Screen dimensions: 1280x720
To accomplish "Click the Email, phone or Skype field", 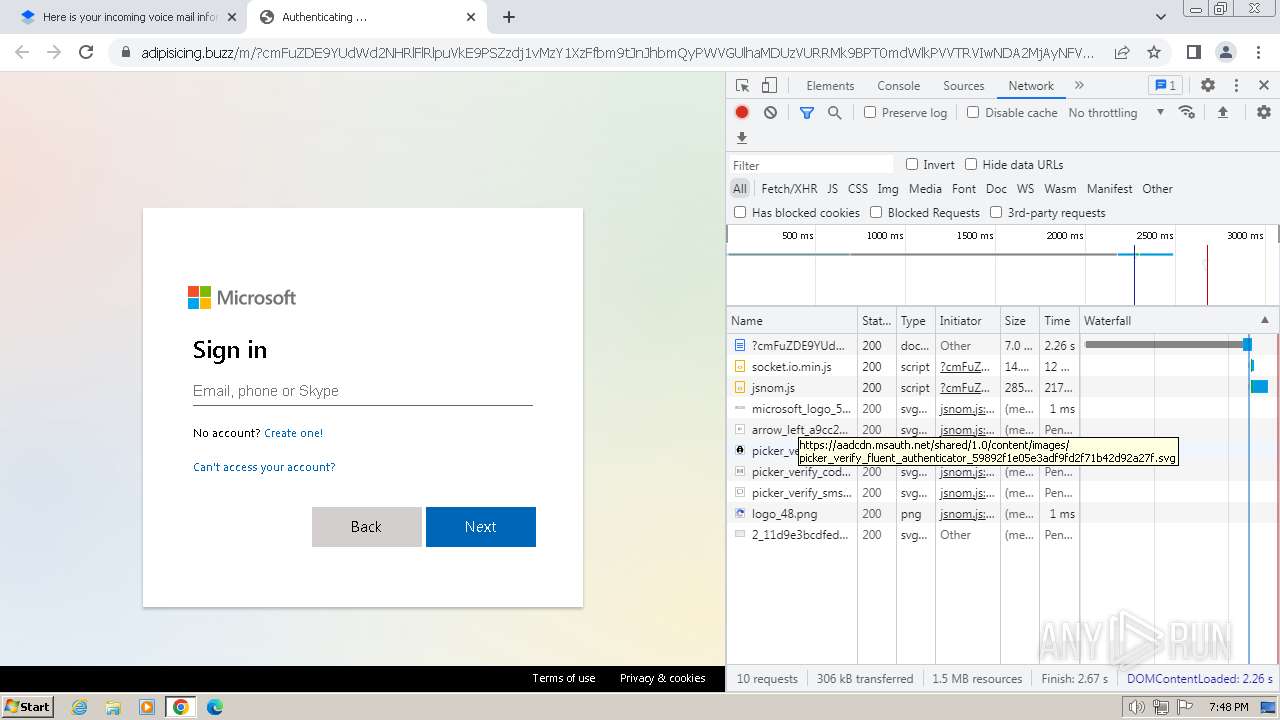I will pos(363,391).
